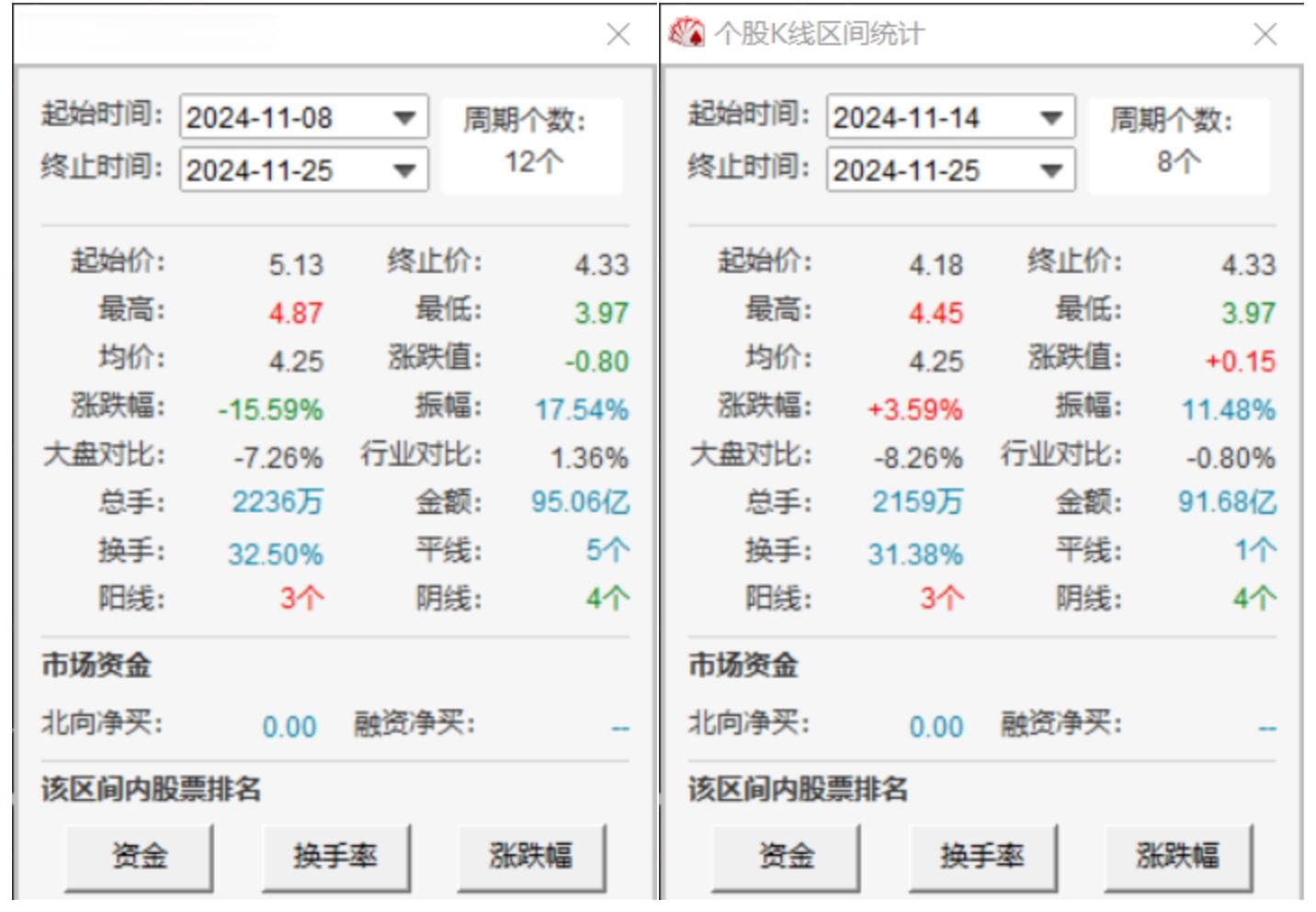Click the 11.48% amplitude value
1316x912 pixels.
(1230, 409)
